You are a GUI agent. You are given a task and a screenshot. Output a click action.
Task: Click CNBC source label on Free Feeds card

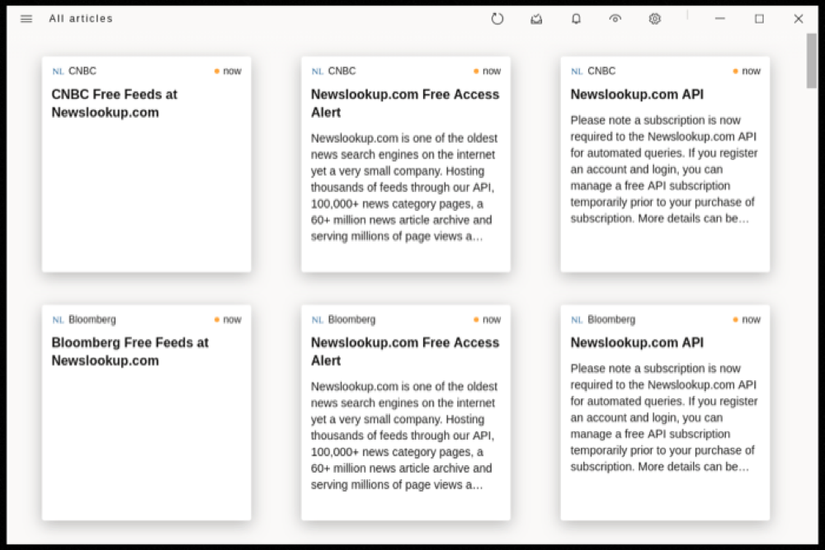click(x=82, y=71)
